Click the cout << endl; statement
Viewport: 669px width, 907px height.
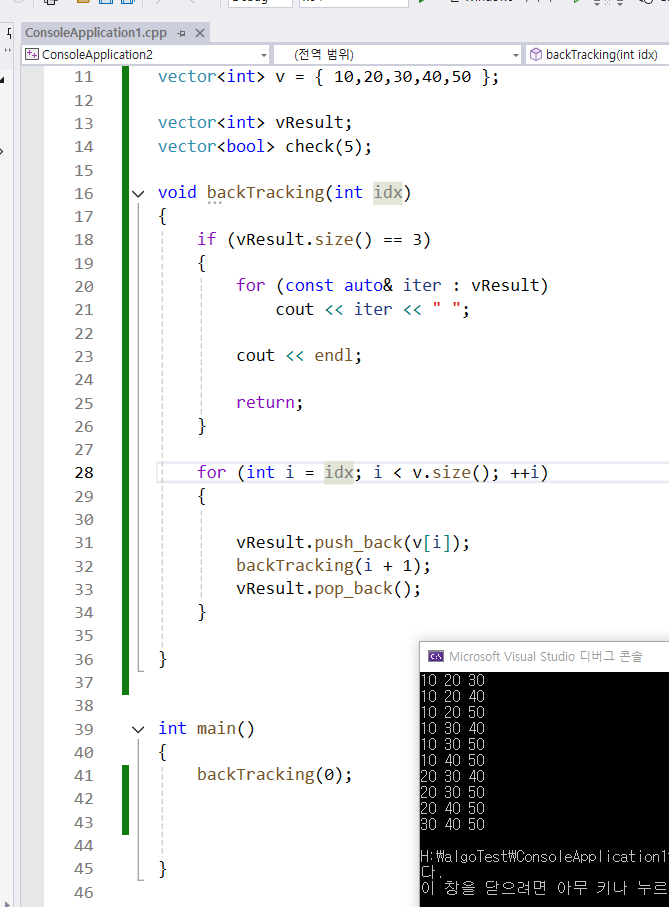click(299, 356)
